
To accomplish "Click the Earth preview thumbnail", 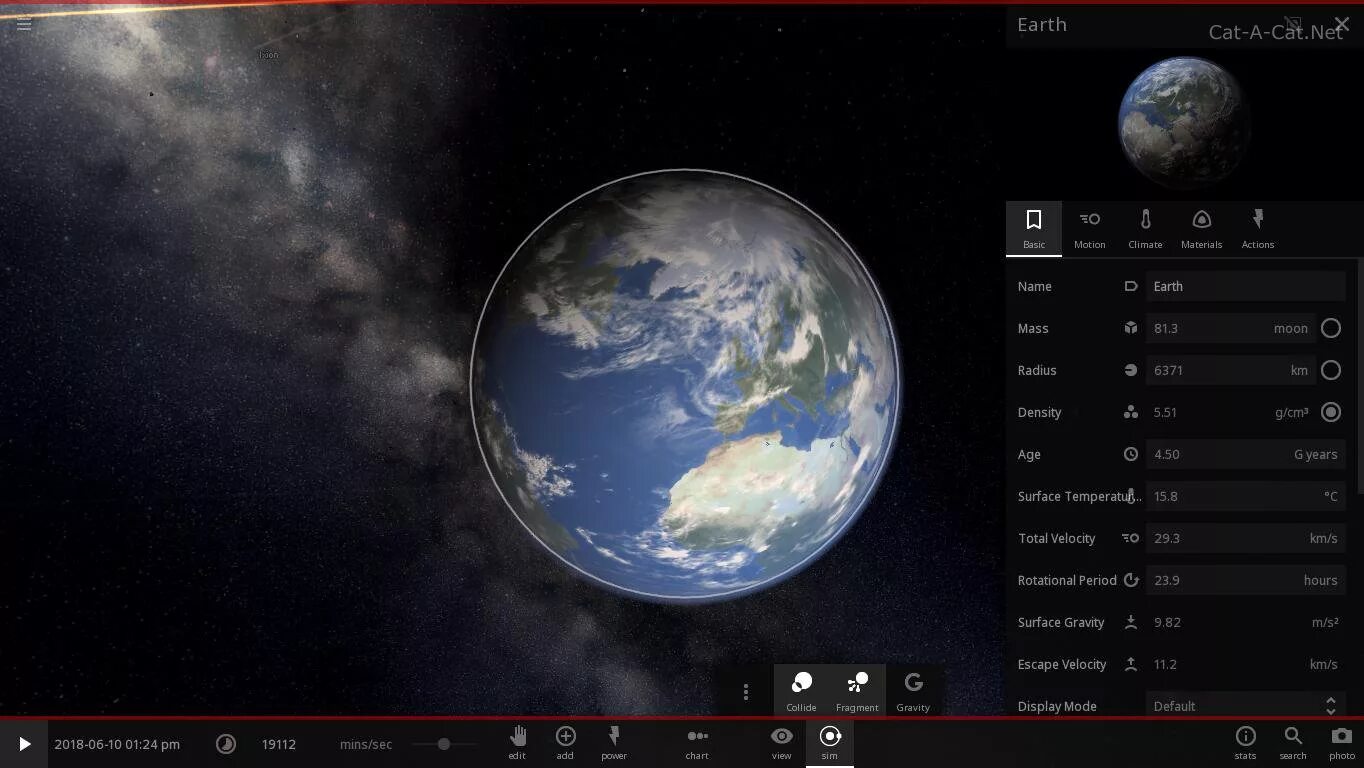I will 1183,122.
